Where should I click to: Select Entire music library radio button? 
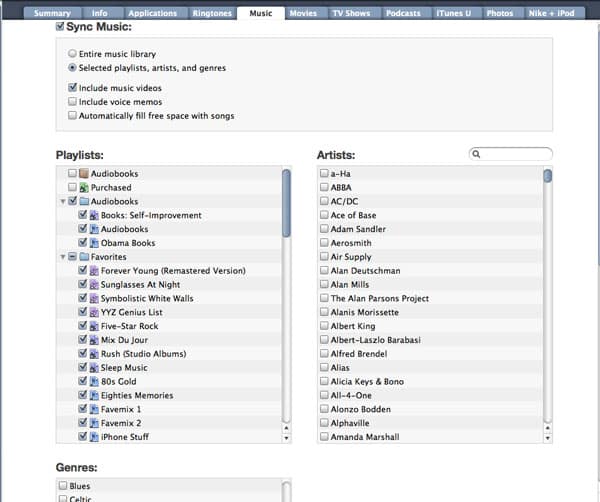(72, 54)
